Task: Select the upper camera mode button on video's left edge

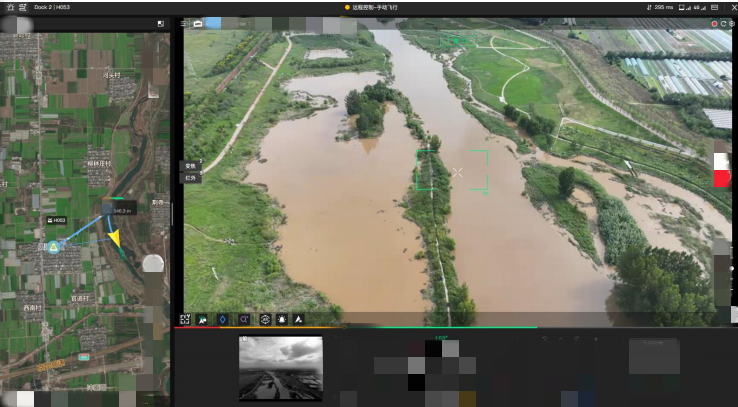Action: point(191,165)
